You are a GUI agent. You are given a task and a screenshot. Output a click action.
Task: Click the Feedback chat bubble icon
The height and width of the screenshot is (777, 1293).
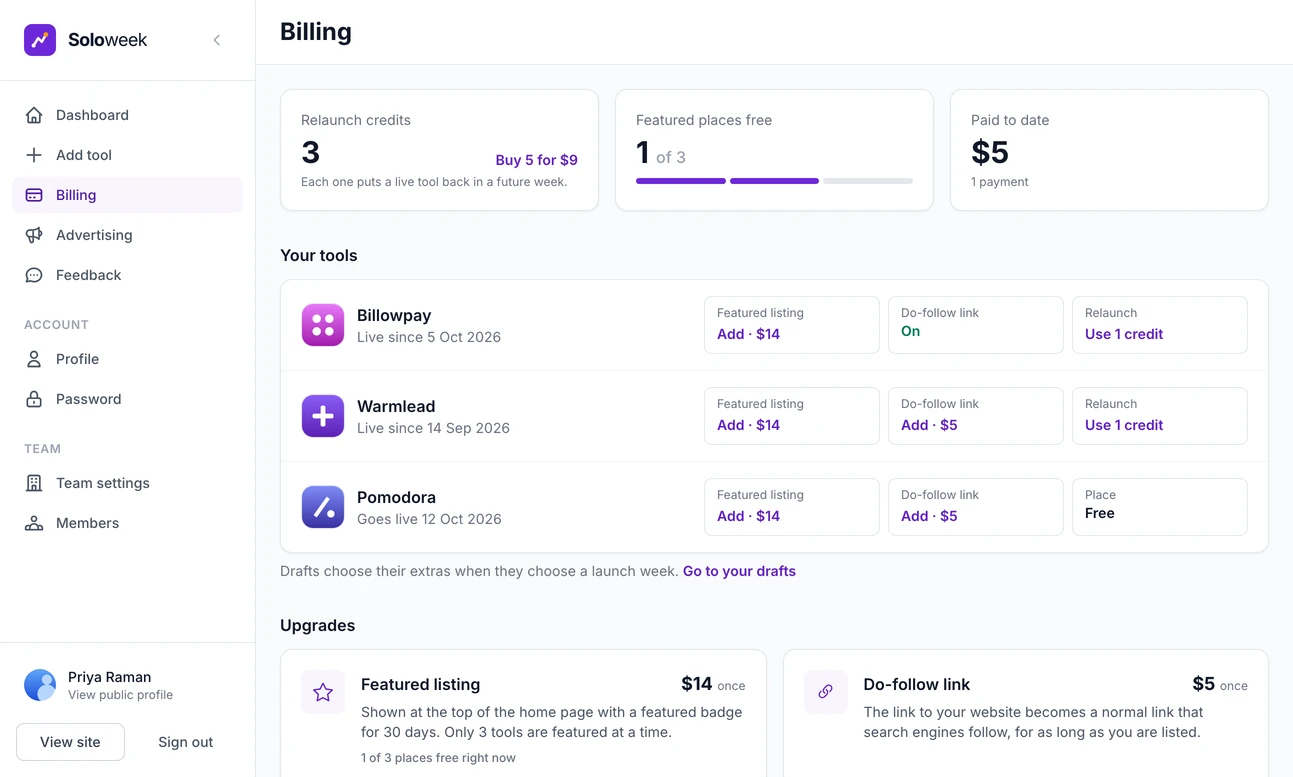pyautogui.click(x=34, y=275)
